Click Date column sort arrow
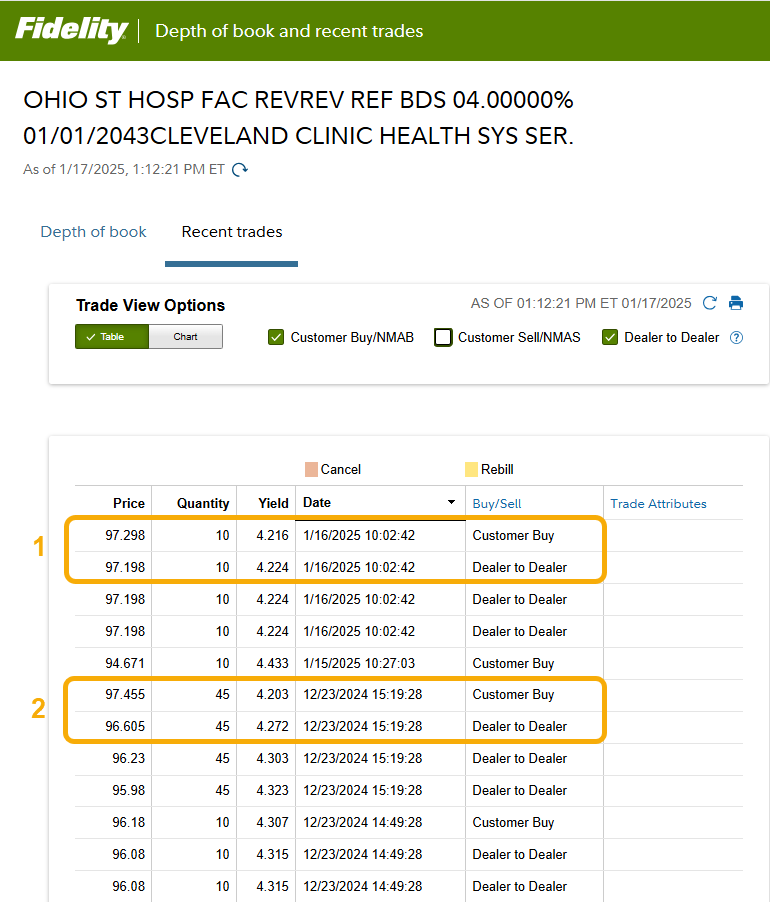This screenshot has width=770, height=902. 451,503
